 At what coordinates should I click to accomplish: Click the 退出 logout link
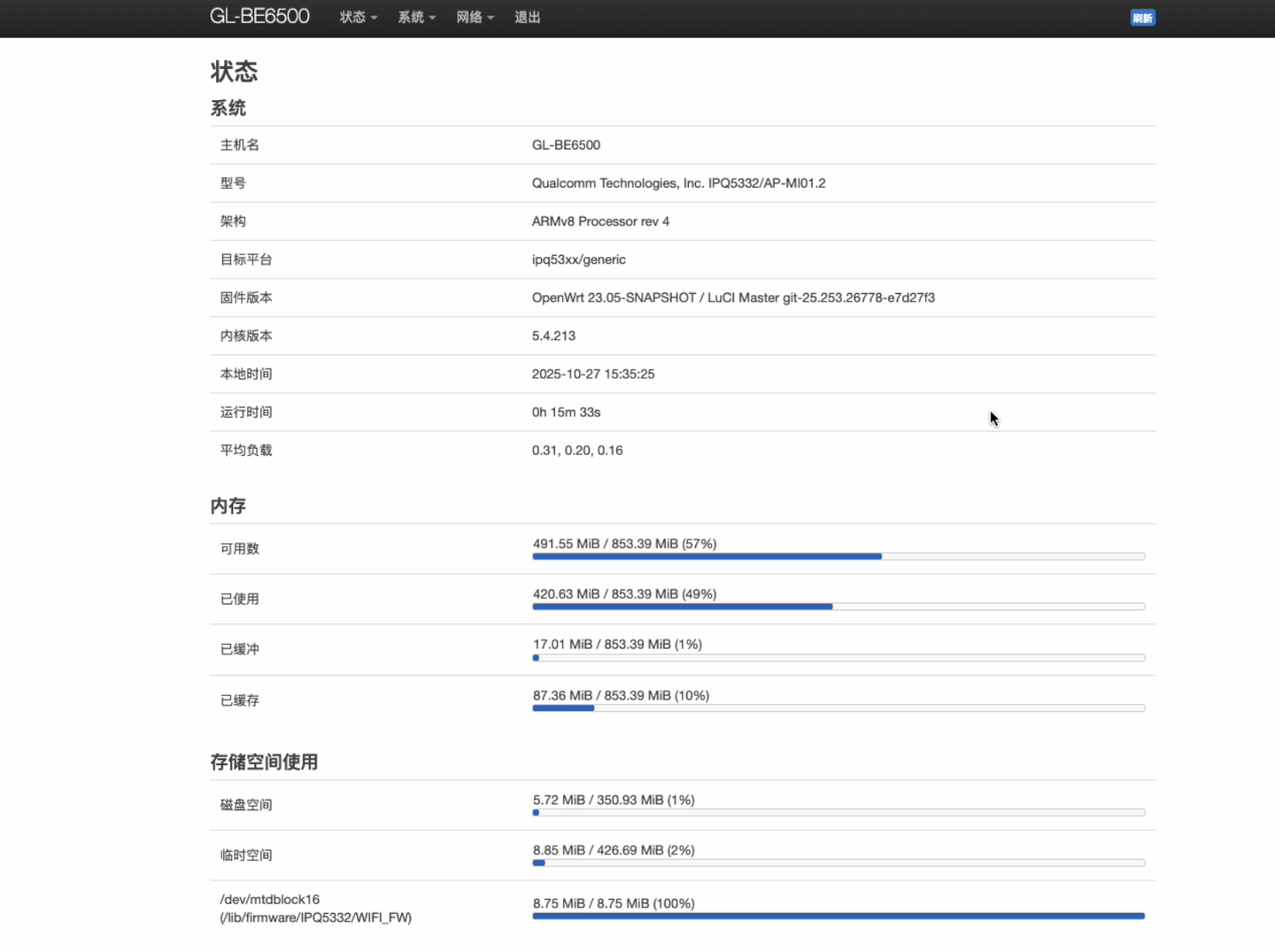527,17
